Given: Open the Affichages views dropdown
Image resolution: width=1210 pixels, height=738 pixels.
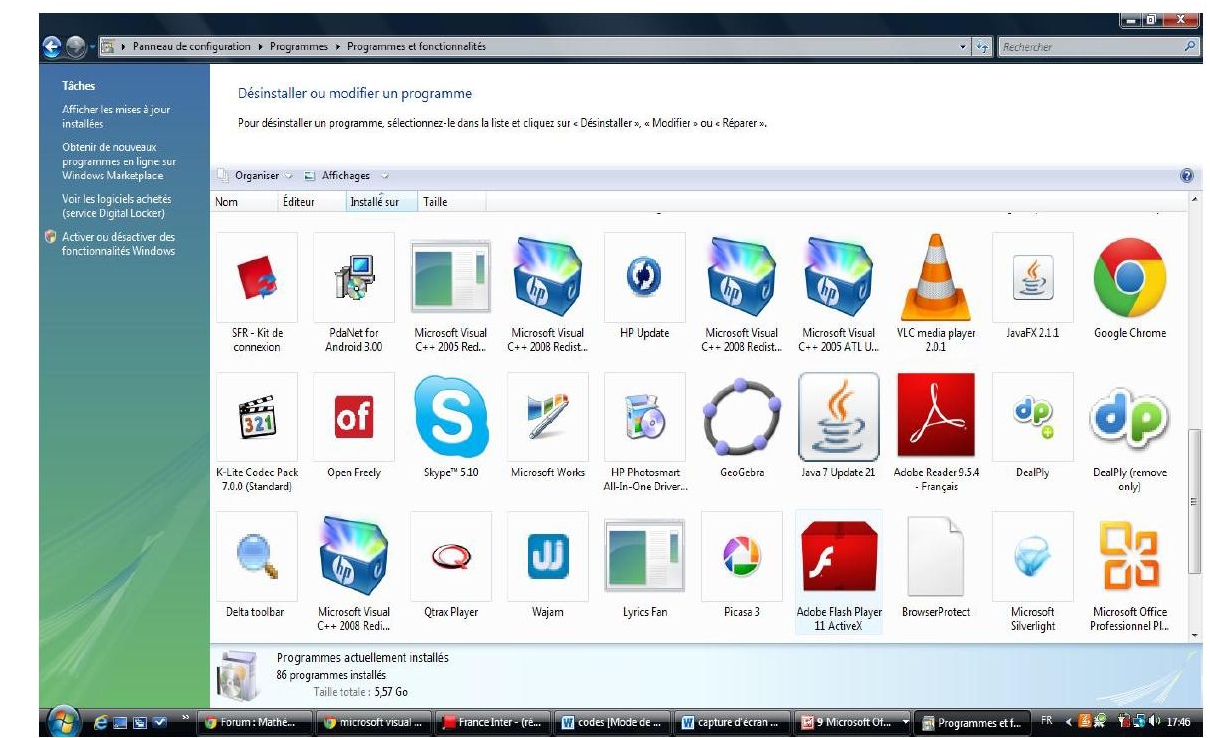Looking at the screenshot, I should pos(346,175).
